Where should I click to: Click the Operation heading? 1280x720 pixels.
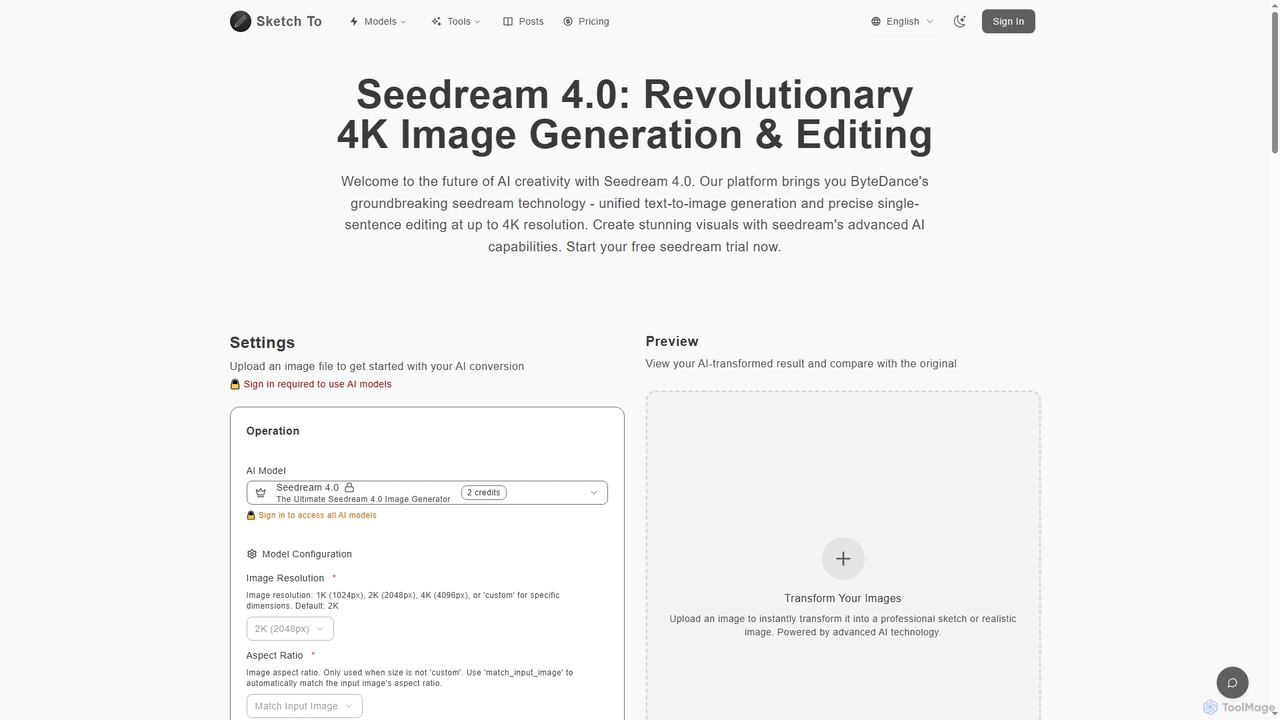click(273, 431)
